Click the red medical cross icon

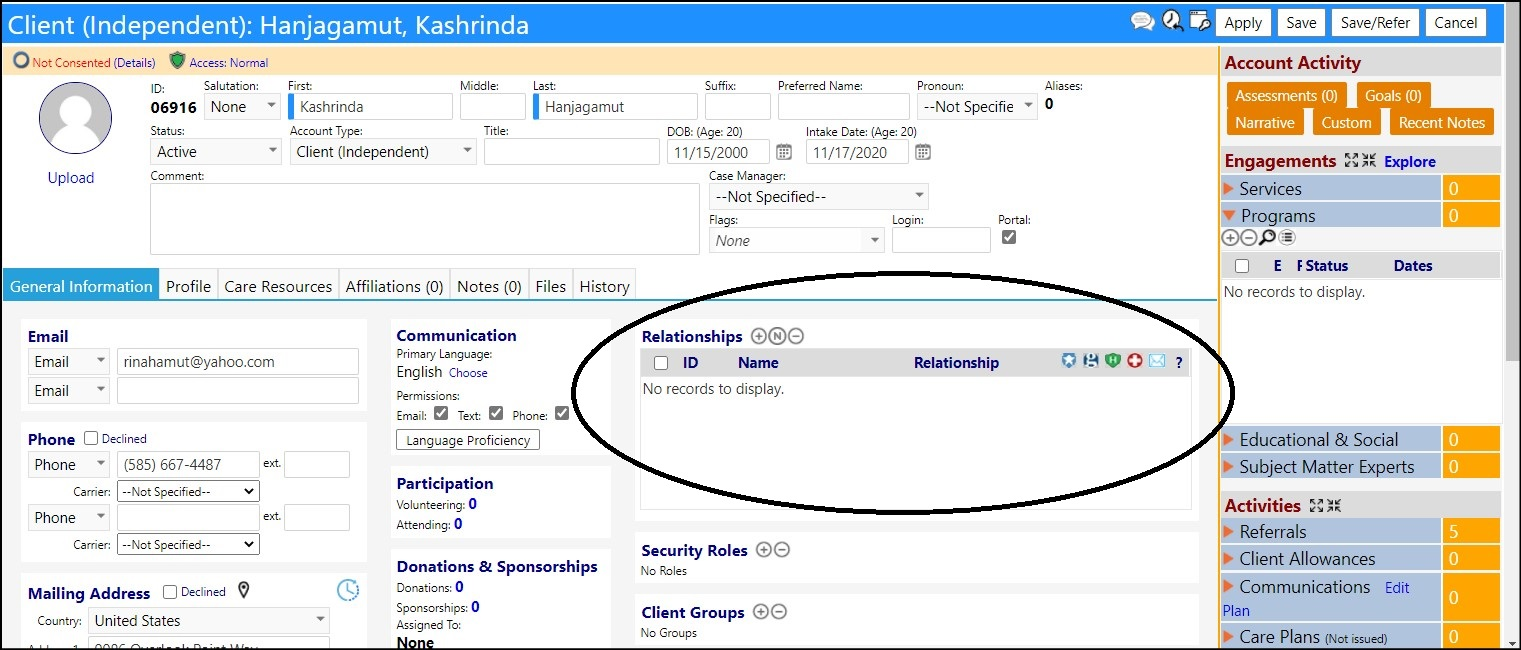pos(1135,361)
